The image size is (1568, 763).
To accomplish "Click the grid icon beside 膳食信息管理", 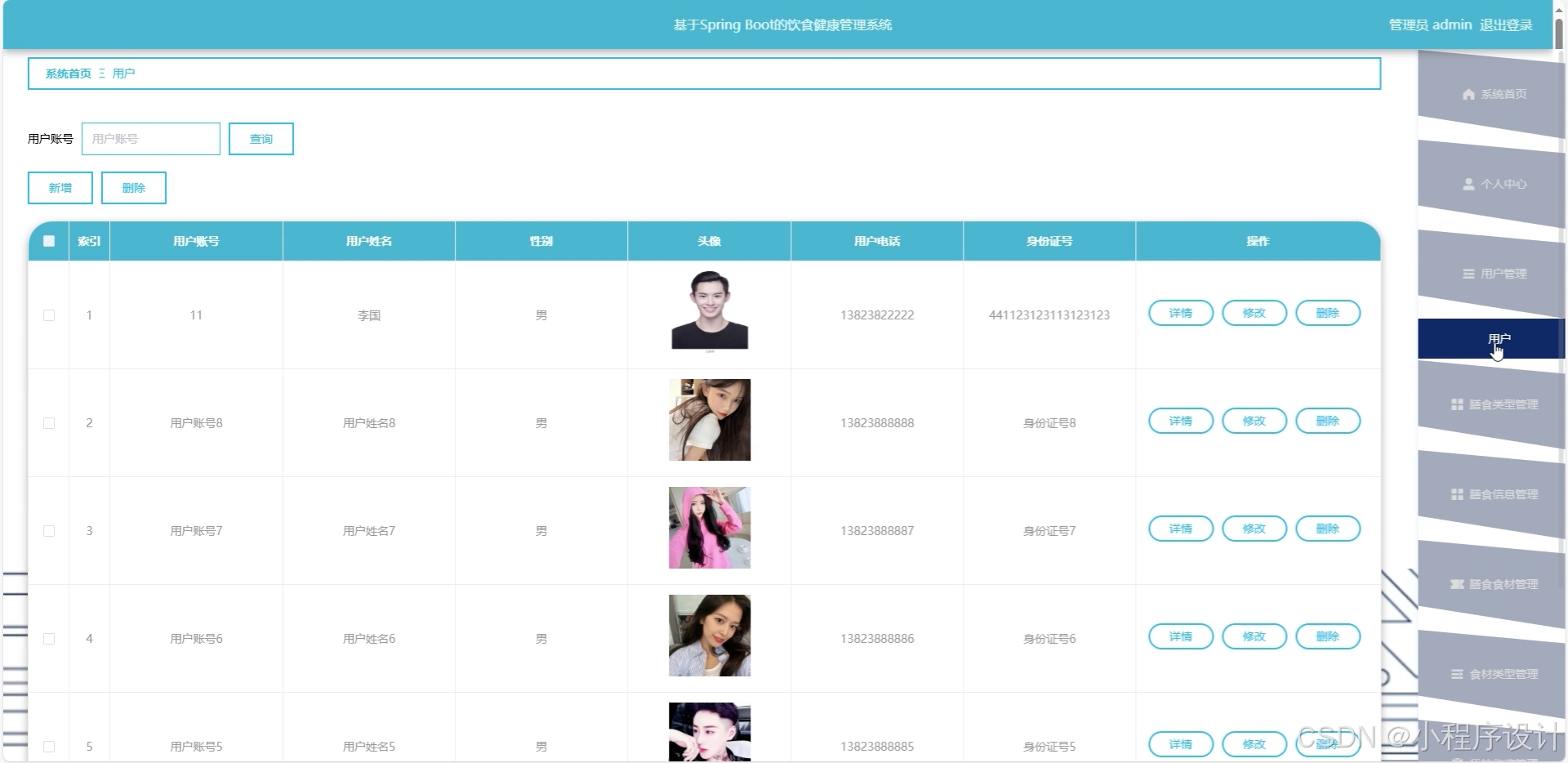I will point(1457,494).
